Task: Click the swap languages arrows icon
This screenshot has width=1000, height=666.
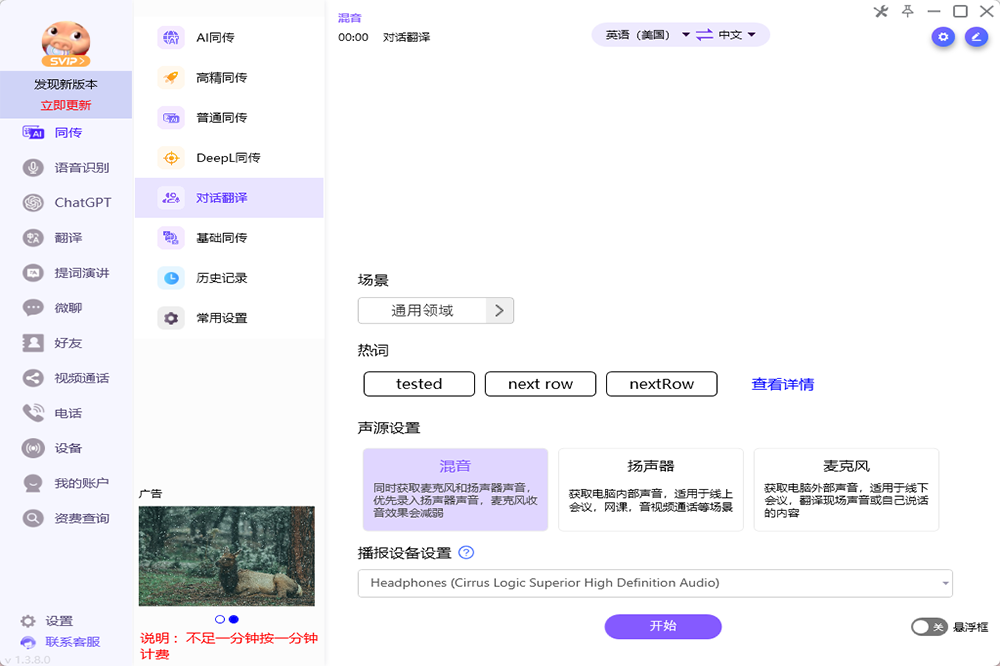Action: [705, 35]
